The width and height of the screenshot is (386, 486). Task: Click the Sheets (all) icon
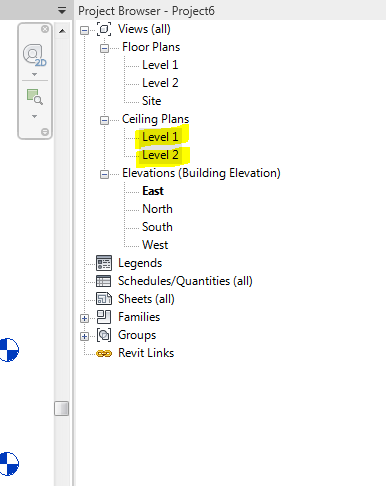point(104,299)
